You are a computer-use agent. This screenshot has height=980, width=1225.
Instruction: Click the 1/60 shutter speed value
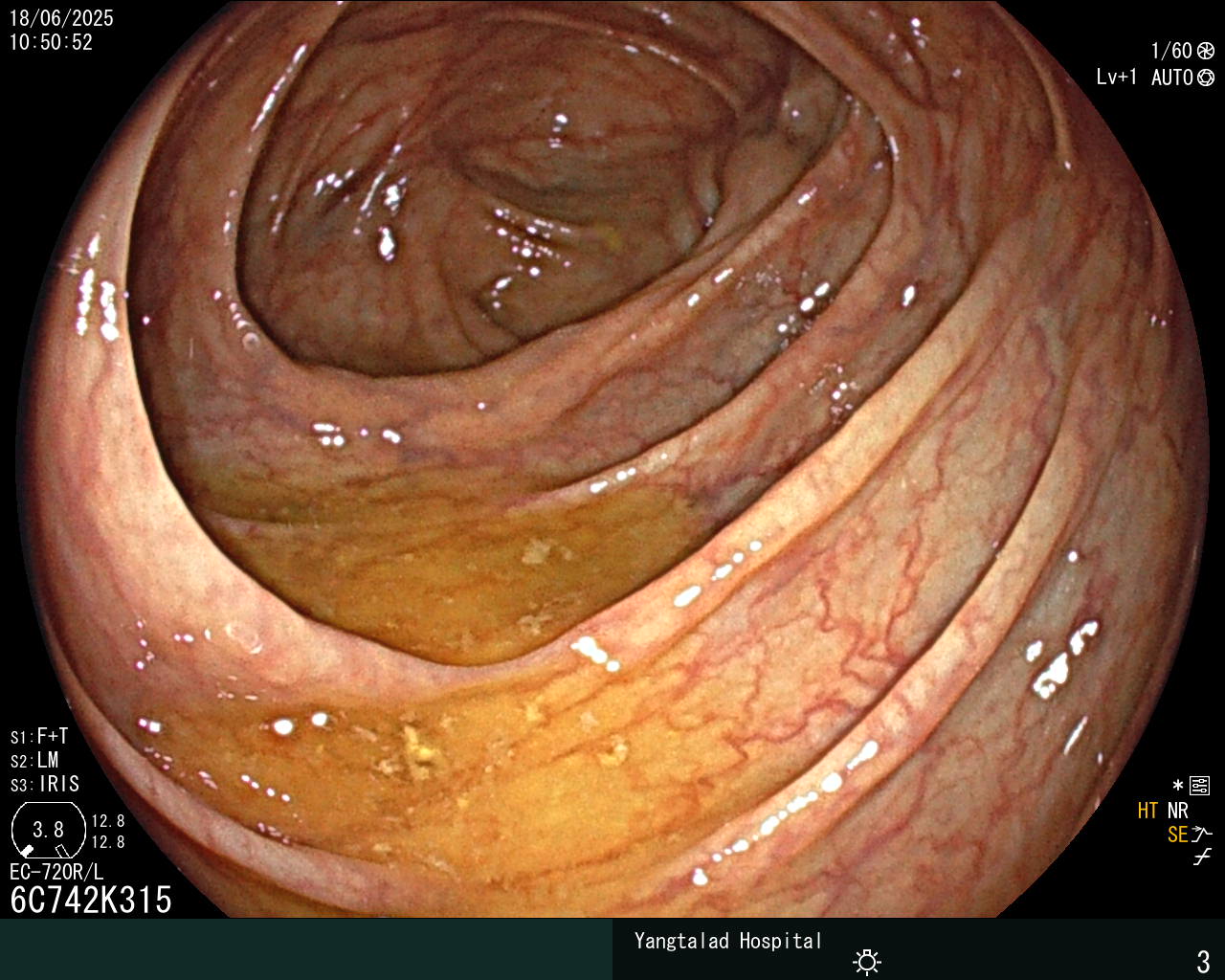[1171, 51]
